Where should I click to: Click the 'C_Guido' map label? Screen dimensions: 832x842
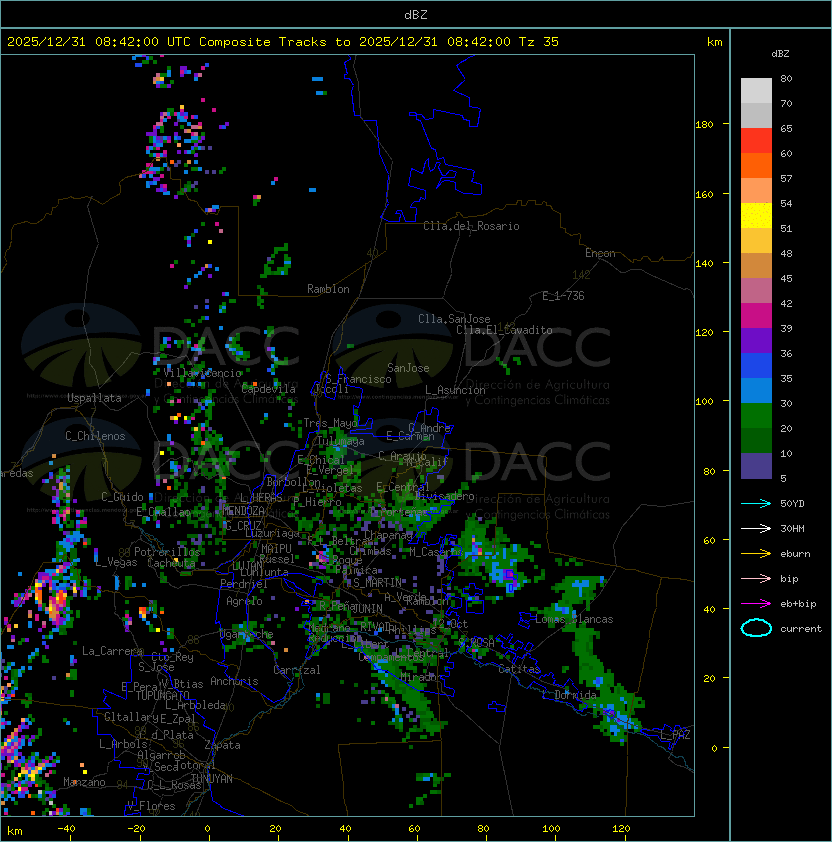coord(122,497)
